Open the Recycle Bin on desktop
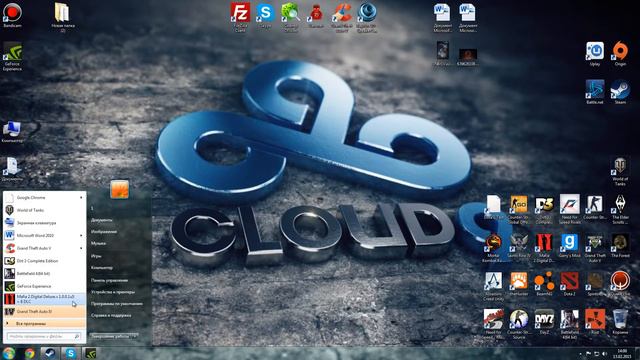The image size is (640, 360). pos(620,322)
